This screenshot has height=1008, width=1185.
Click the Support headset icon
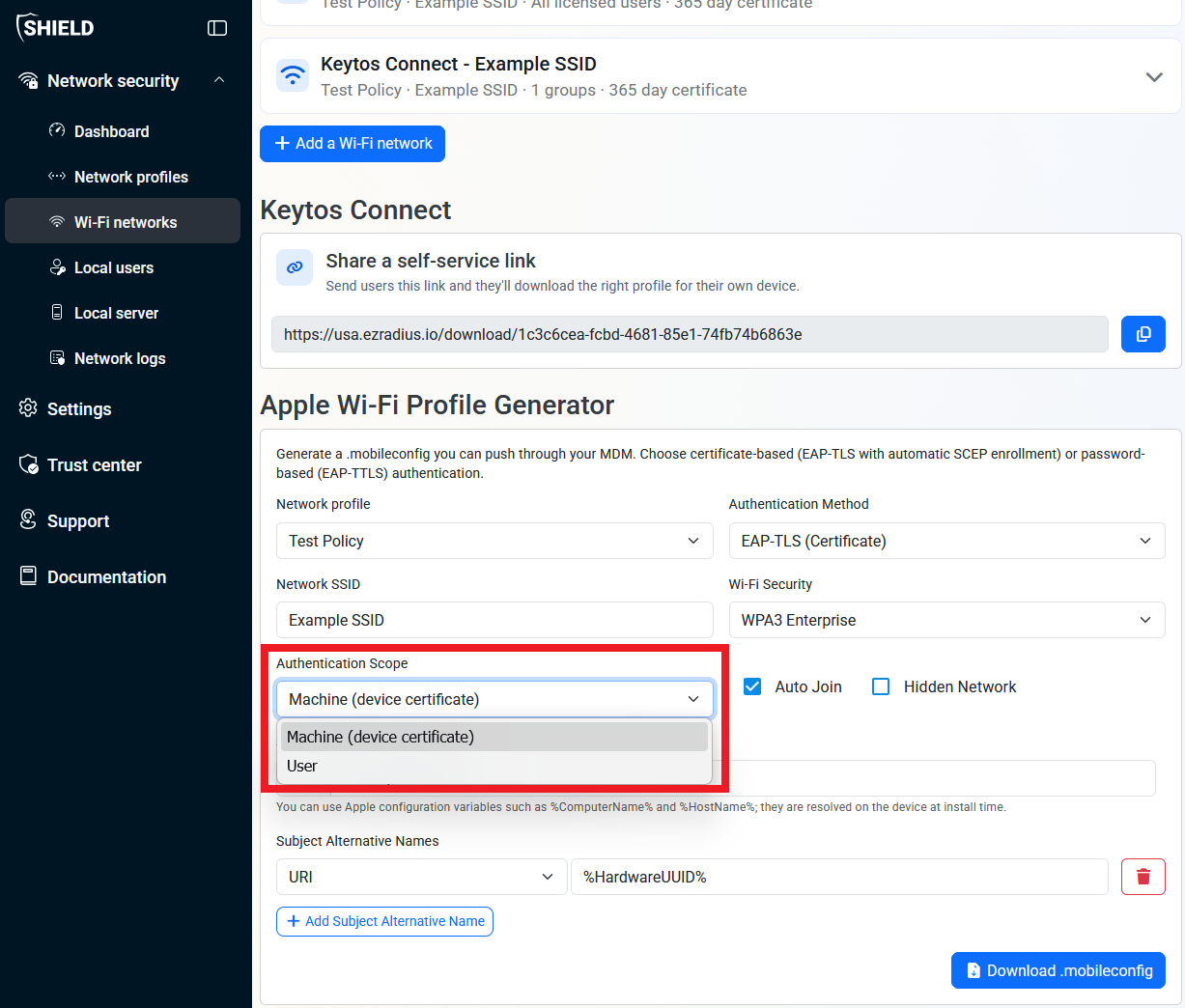click(29, 519)
